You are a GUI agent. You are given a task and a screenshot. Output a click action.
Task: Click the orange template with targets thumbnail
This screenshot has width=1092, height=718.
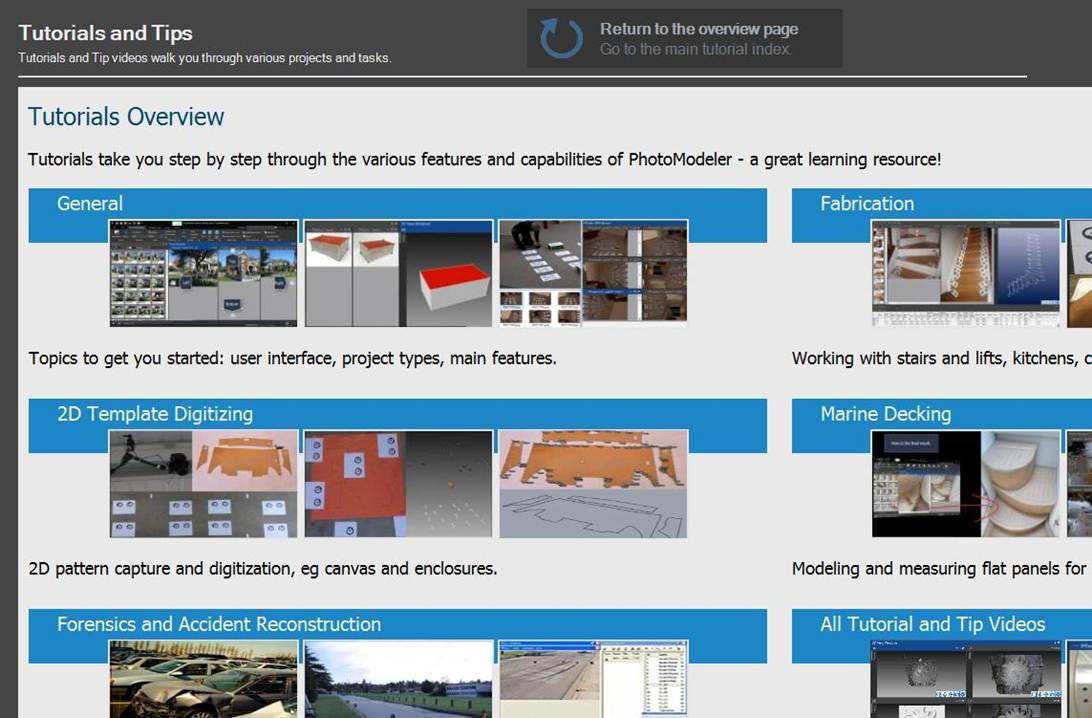[x=399, y=484]
